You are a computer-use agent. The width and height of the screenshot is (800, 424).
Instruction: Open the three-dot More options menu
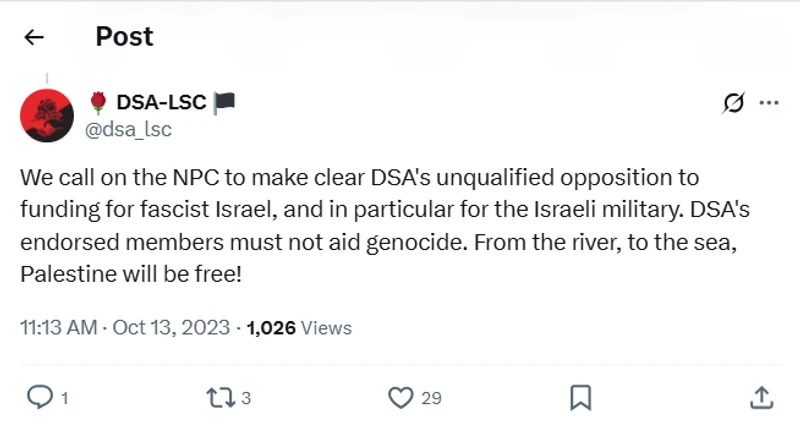769,103
